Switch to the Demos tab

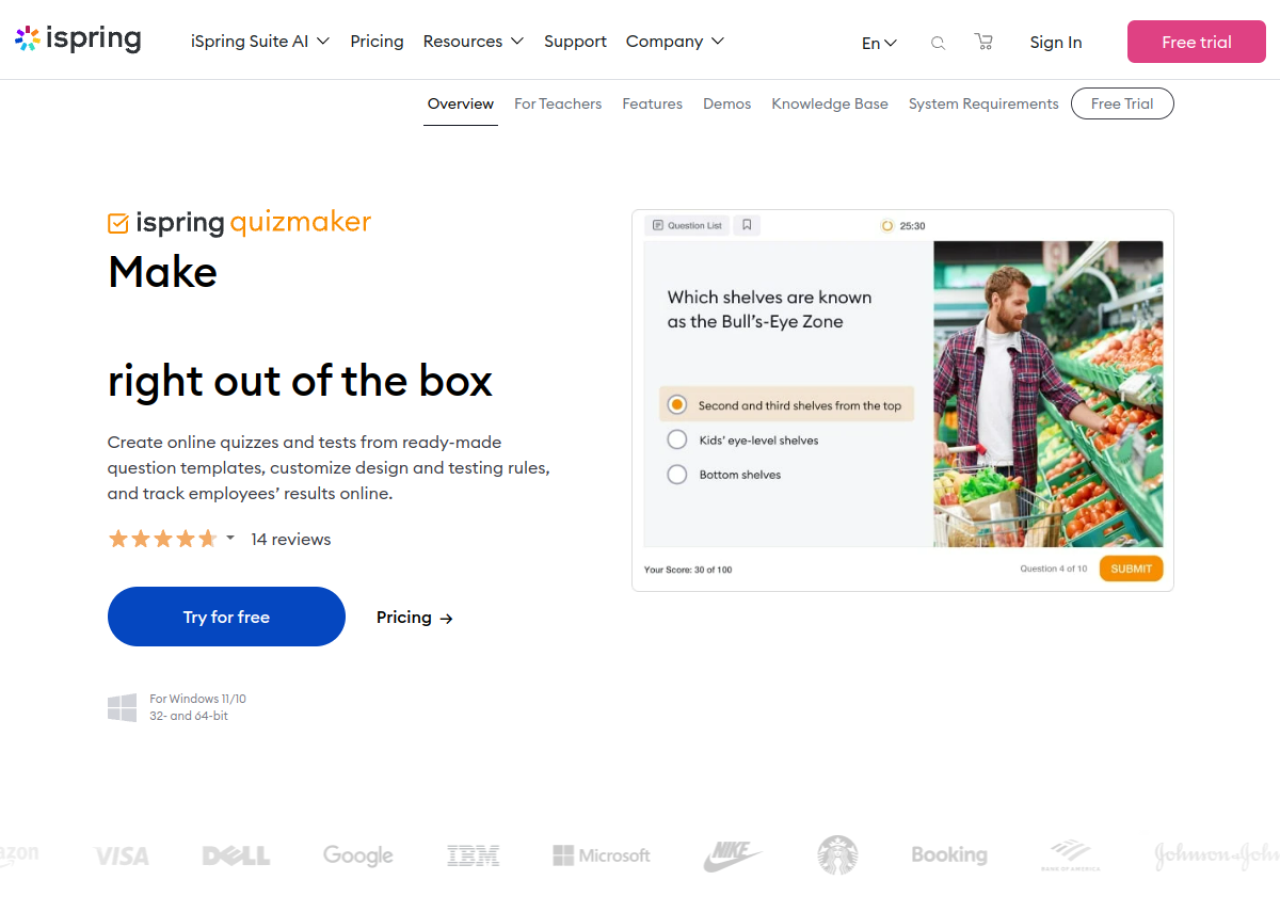click(x=727, y=104)
